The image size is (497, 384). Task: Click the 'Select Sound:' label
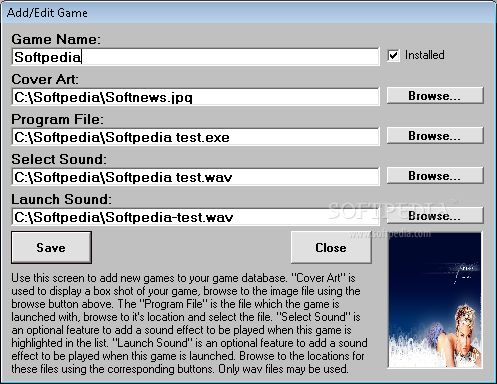59,159
